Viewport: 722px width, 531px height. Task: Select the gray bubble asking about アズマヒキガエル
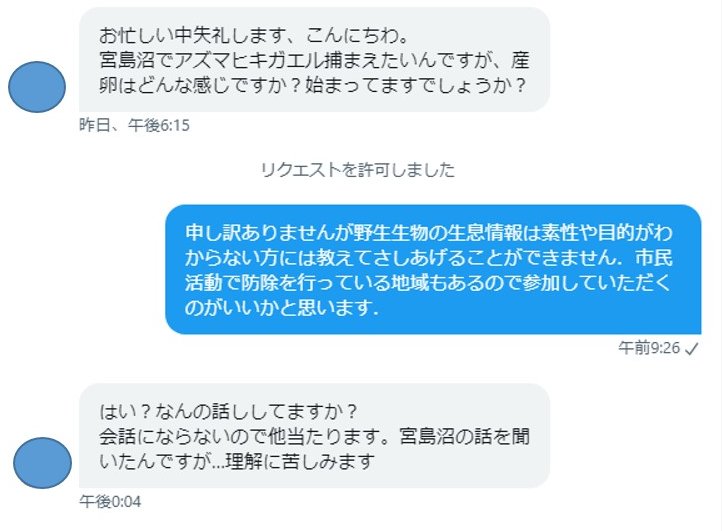(x=314, y=59)
